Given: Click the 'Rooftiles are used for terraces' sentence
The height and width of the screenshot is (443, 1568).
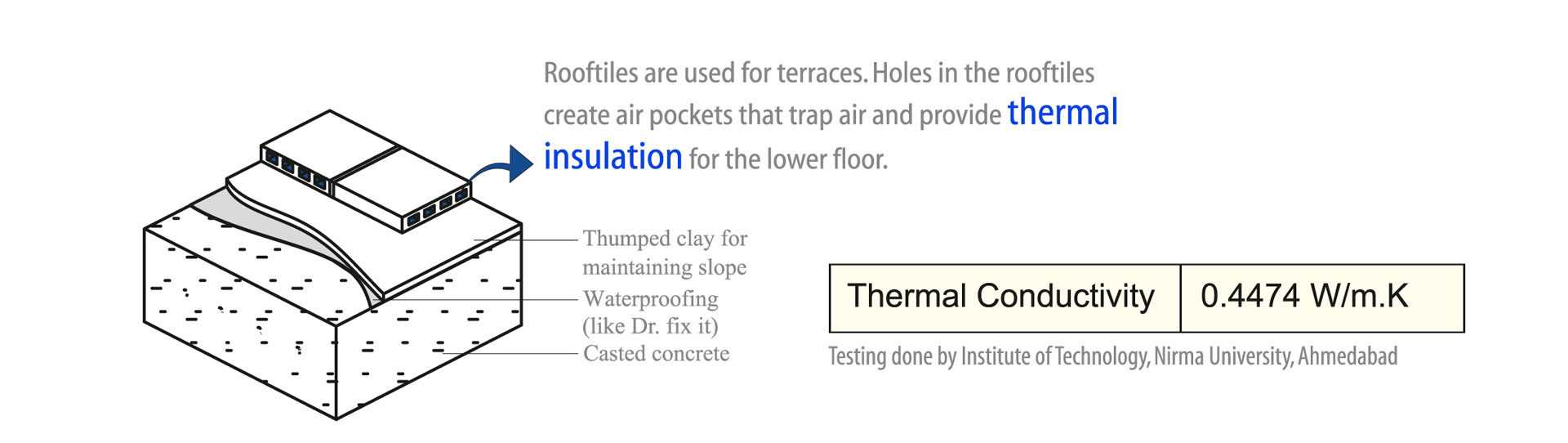Looking at the screenshot, I should (x=706, y=73).
